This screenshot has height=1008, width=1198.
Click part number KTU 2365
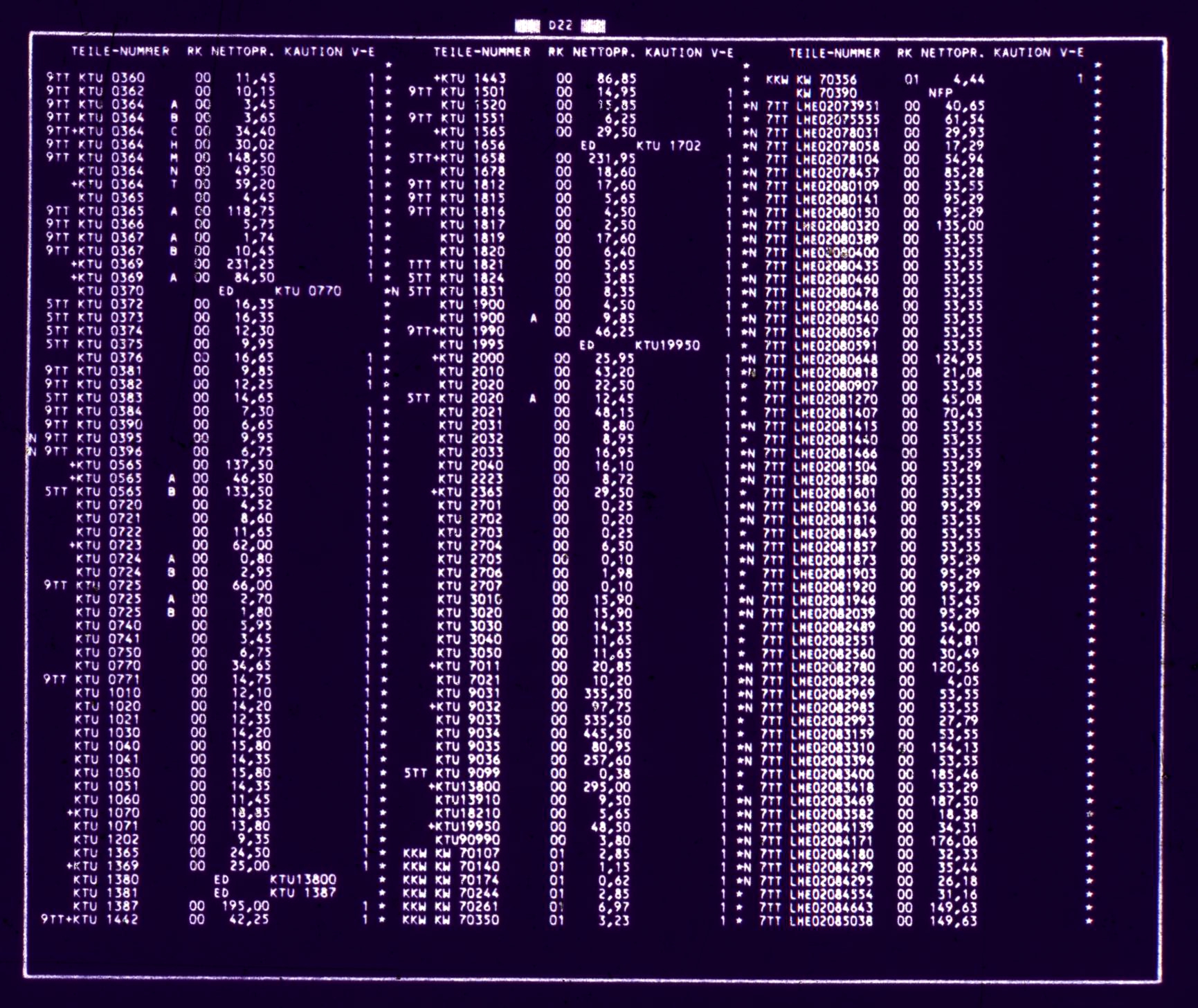tap(471, 492)
